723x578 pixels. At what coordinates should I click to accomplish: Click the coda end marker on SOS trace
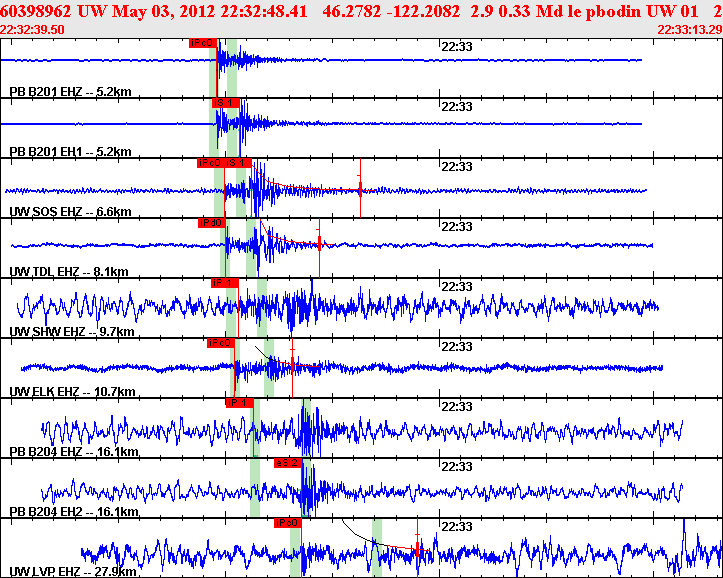[x=360, y=188]
